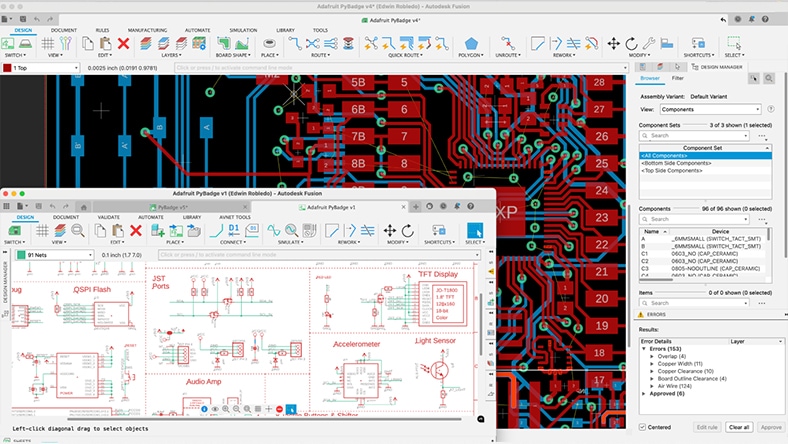Expand the Overlap (4) errors
Screen dimensions: 788x444
coord(652,356)
